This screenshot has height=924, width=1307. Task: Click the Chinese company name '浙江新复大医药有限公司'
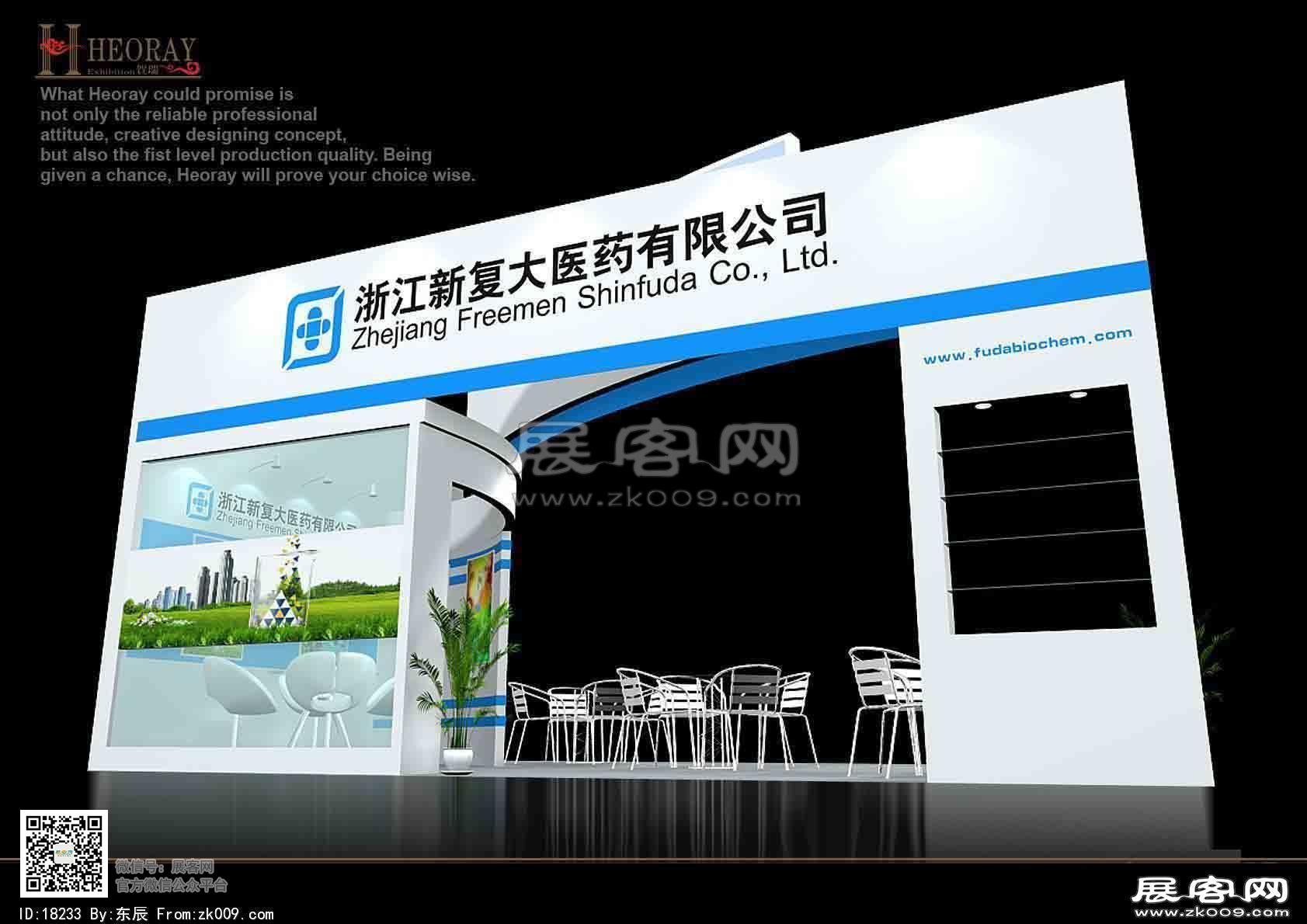(x=590, y=257)
